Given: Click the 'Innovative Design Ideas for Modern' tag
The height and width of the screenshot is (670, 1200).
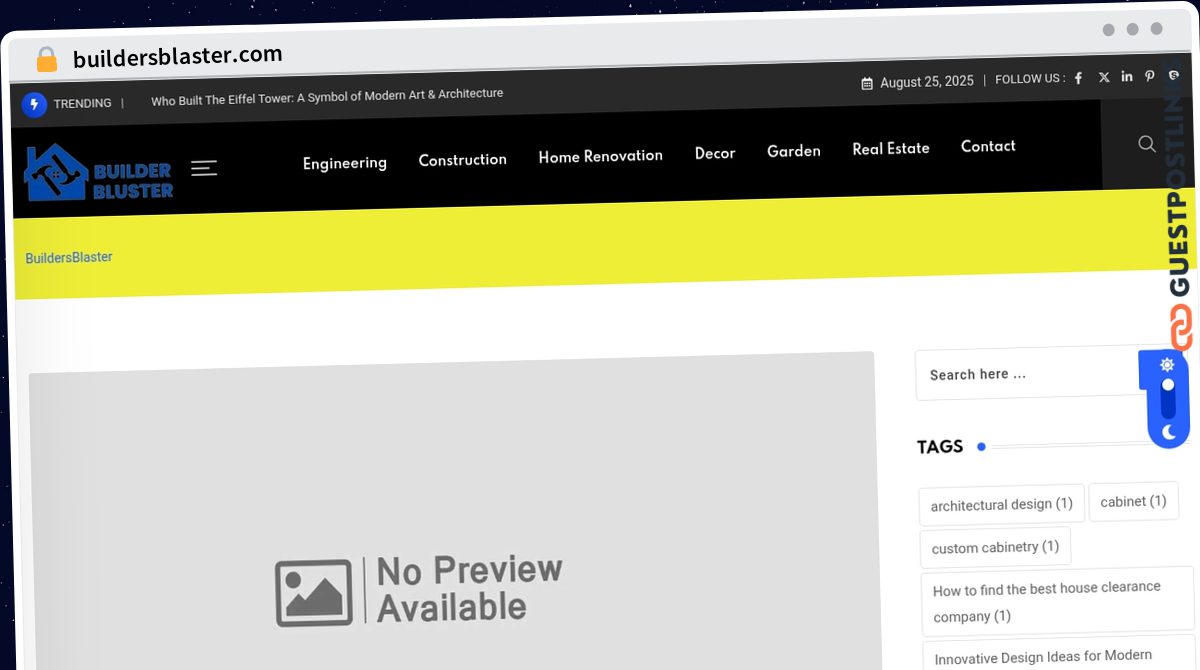Looking at the screenshot, I should pyautogui.click(x=1057, y=655).
